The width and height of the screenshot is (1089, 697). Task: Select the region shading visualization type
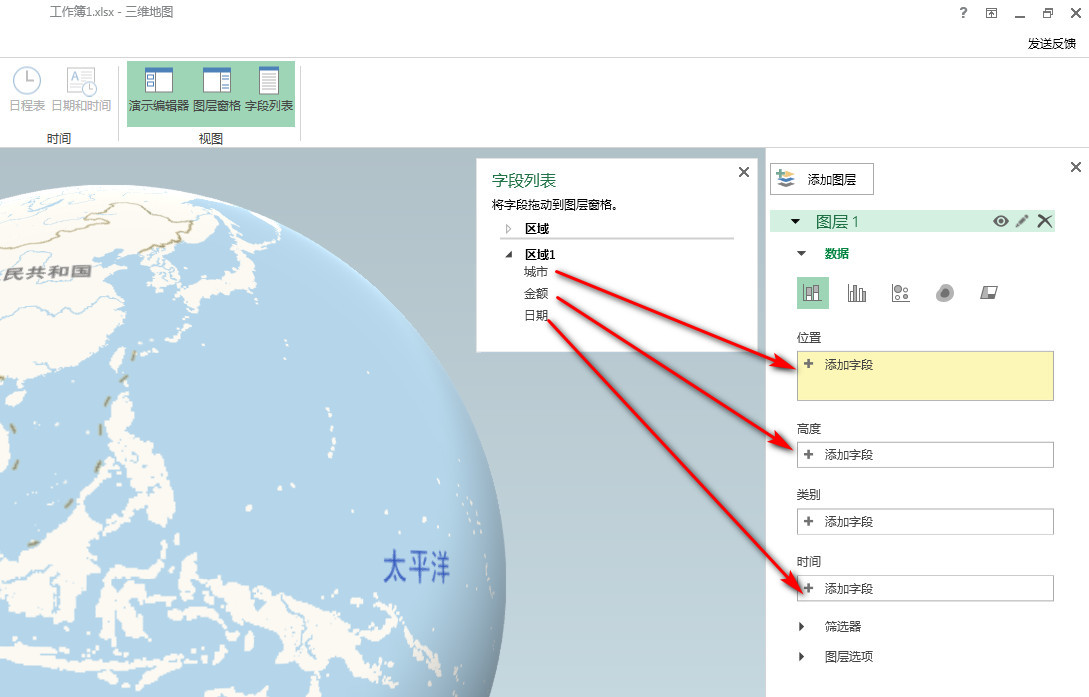(x=988, y=292)
